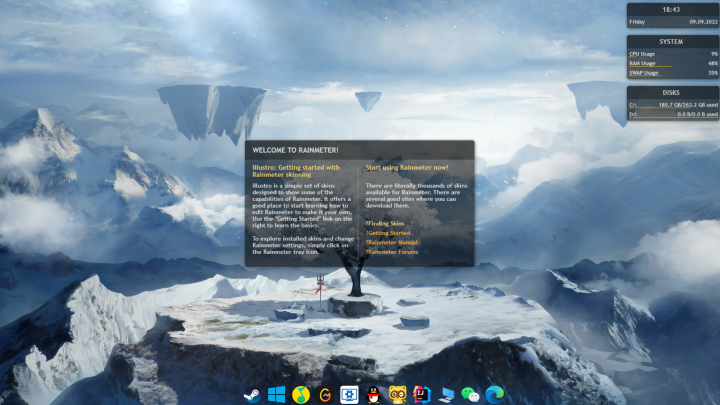
Task: Launch QQ penguin app from dock
Action: (374, 394)
